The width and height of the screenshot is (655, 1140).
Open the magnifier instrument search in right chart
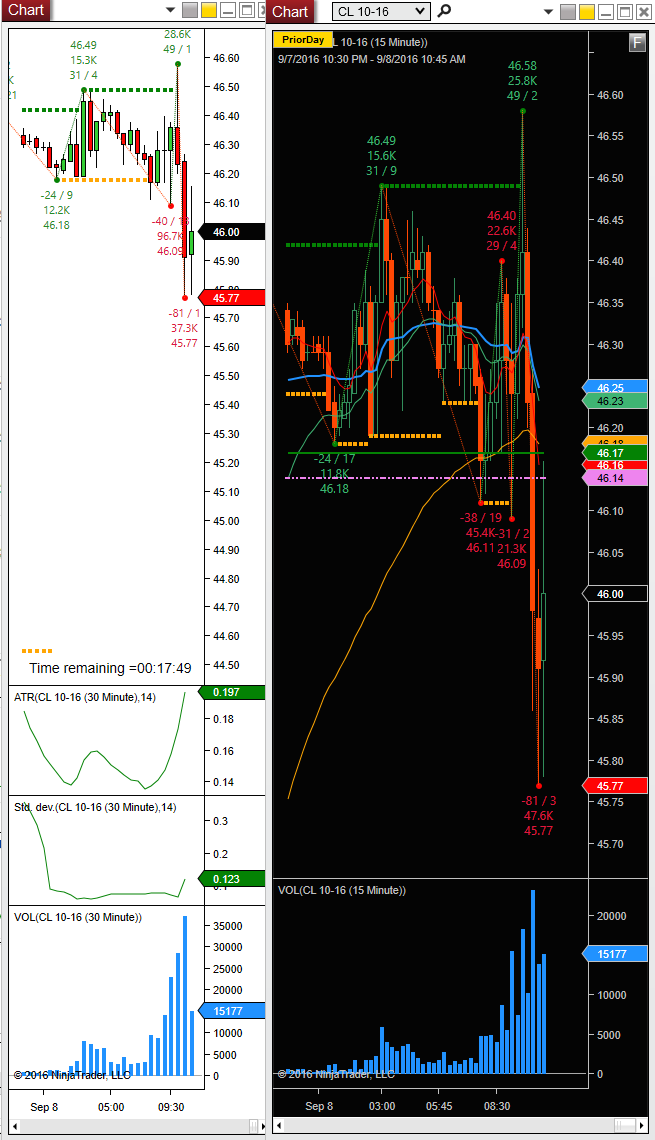[444, 11]
